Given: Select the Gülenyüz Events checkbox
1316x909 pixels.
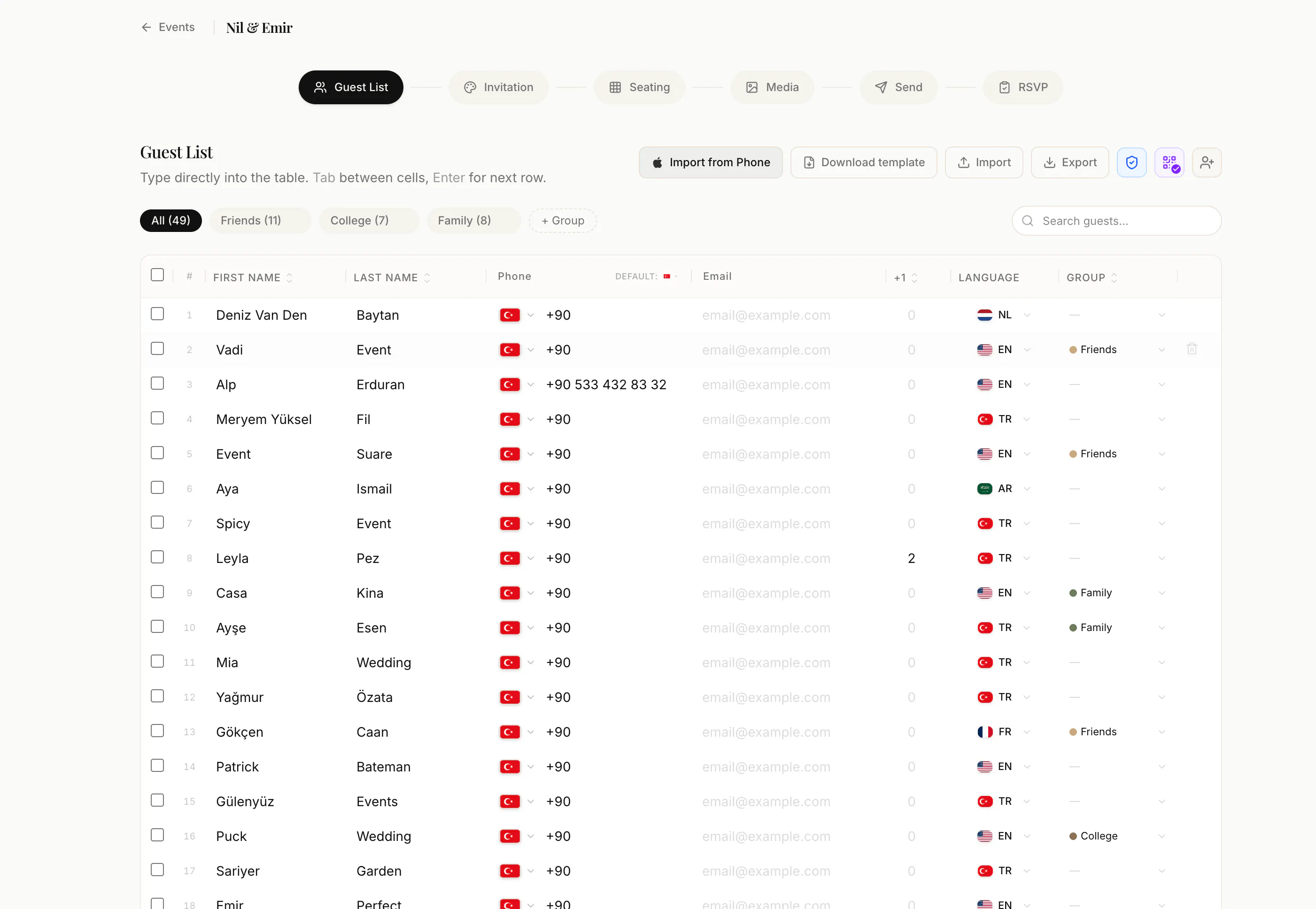Looking at the screenshot, I should click(157, 800).
